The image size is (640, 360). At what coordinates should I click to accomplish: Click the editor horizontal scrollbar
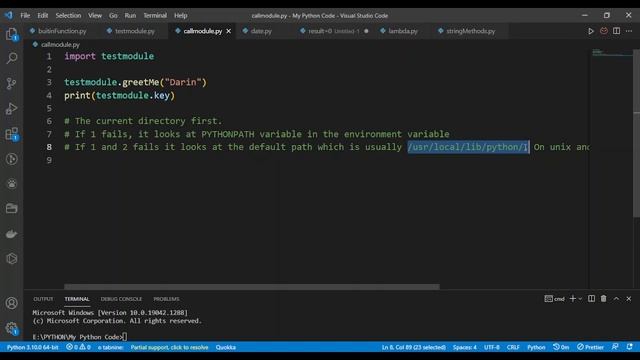point(252,287)
